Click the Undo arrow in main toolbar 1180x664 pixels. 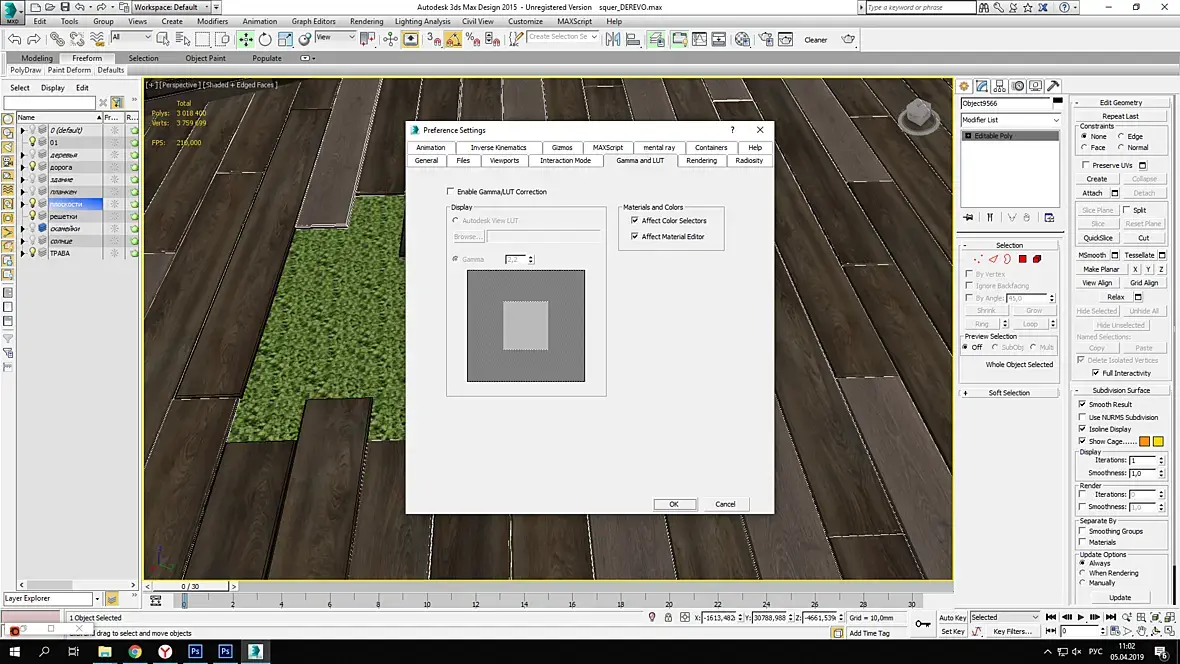14,40
